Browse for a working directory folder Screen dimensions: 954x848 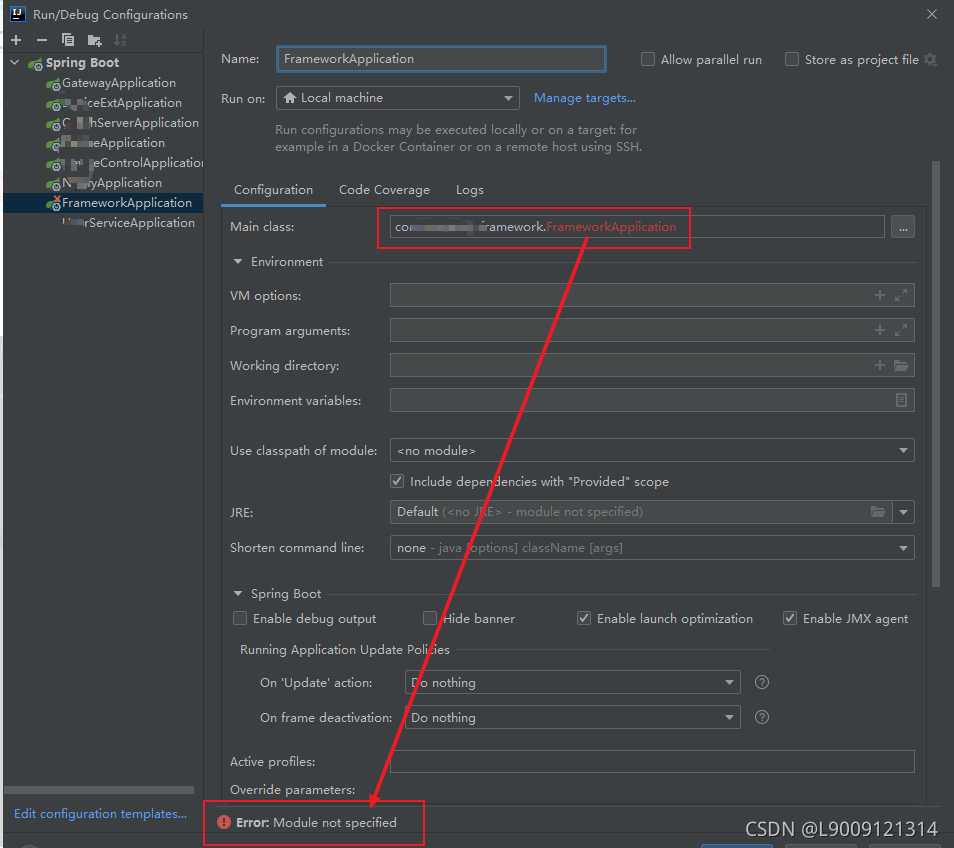pyautogui.click(x=899, y=365)
